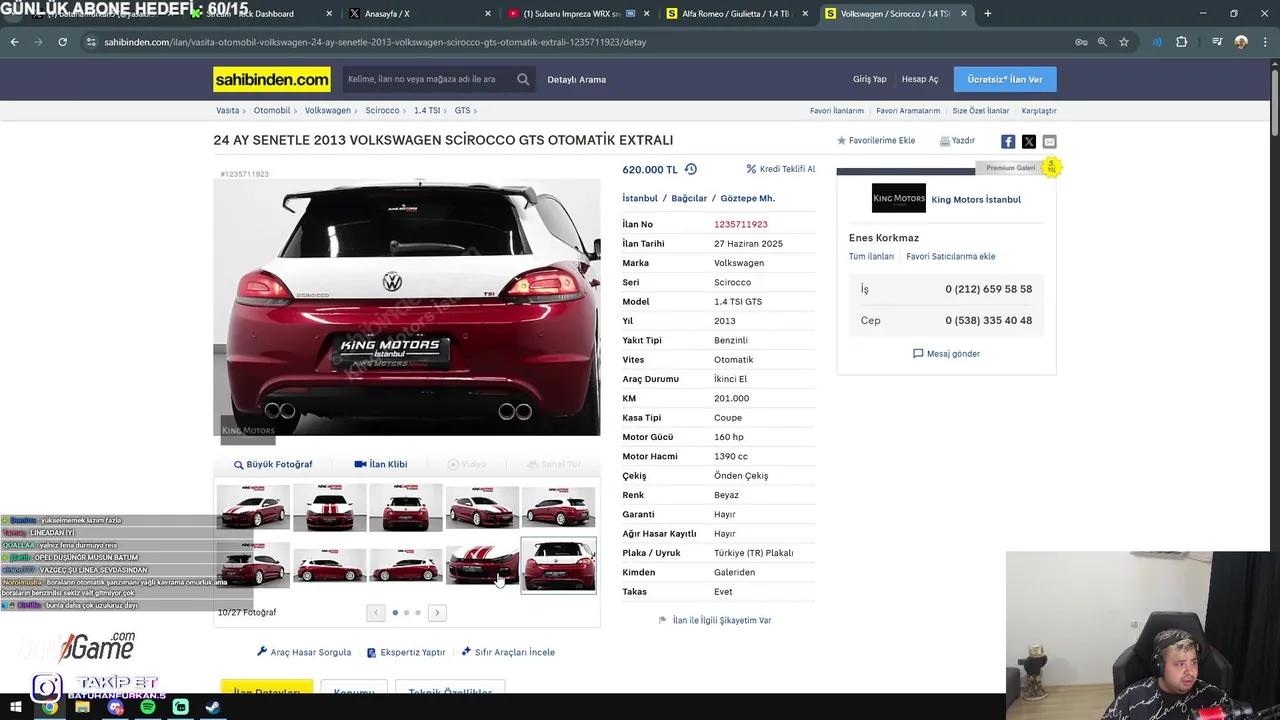Screen dimensions: 1280x720
Task: Share the listing on X
Action: [1029, 141]
